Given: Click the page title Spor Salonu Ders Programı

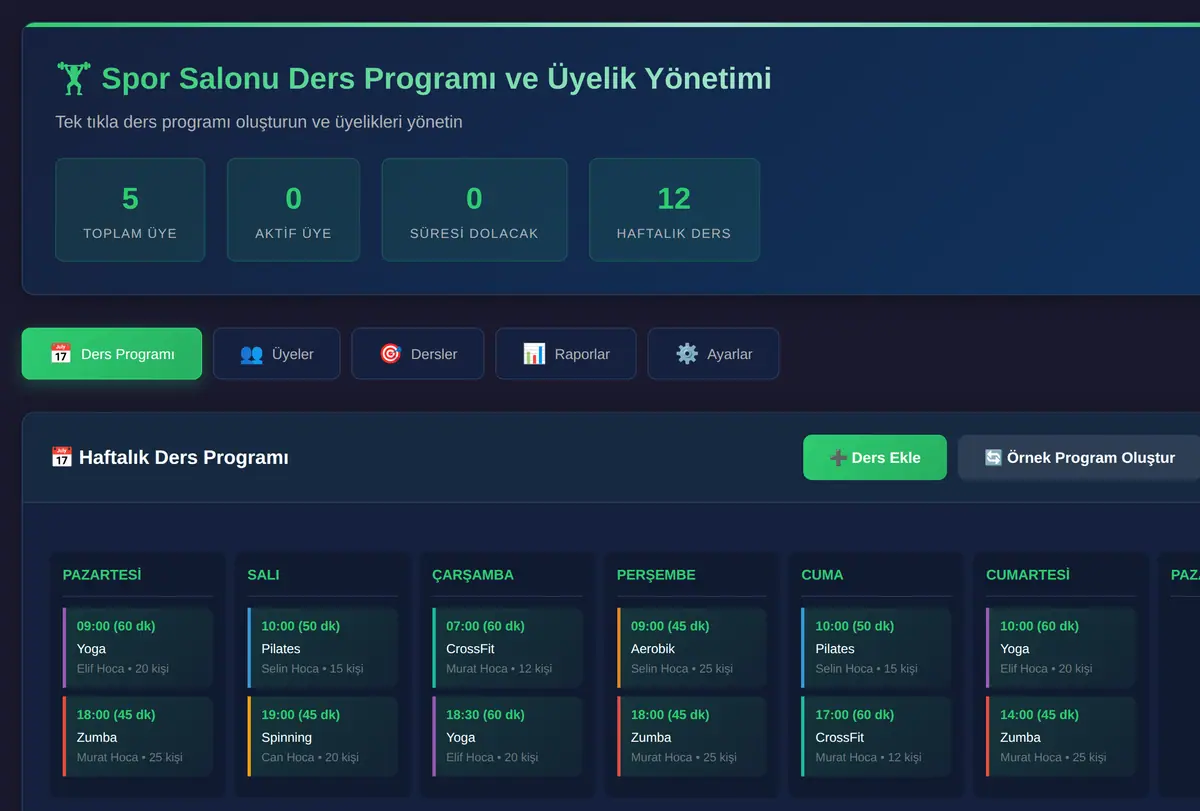Looking at the screenshot, I should coord(437,79).
